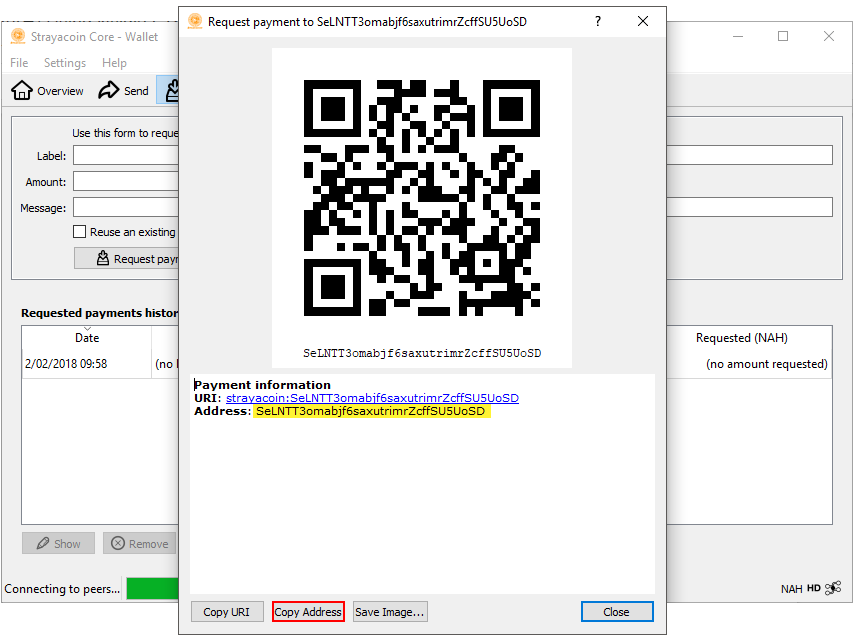The image size is (861, 636).
Task: Click the '(no amount requested)' cell
Action: (767, 364)
